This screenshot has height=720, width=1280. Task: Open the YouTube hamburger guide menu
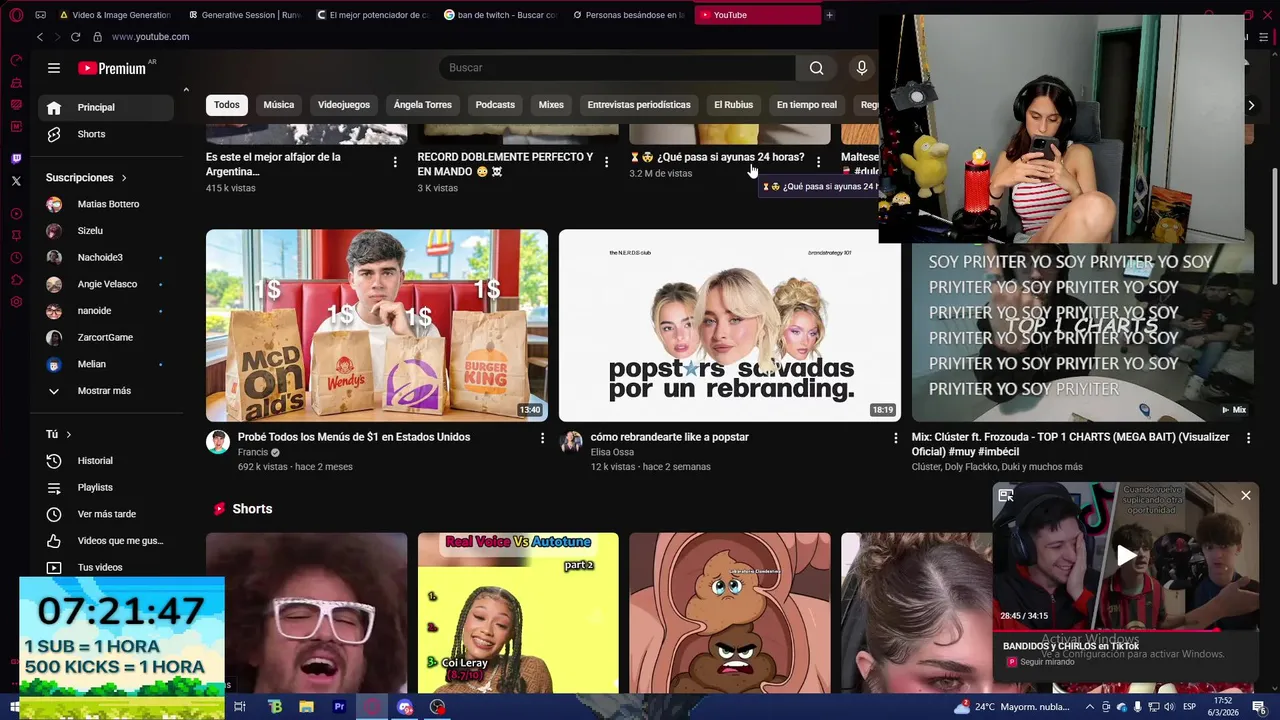pos(54,68)
